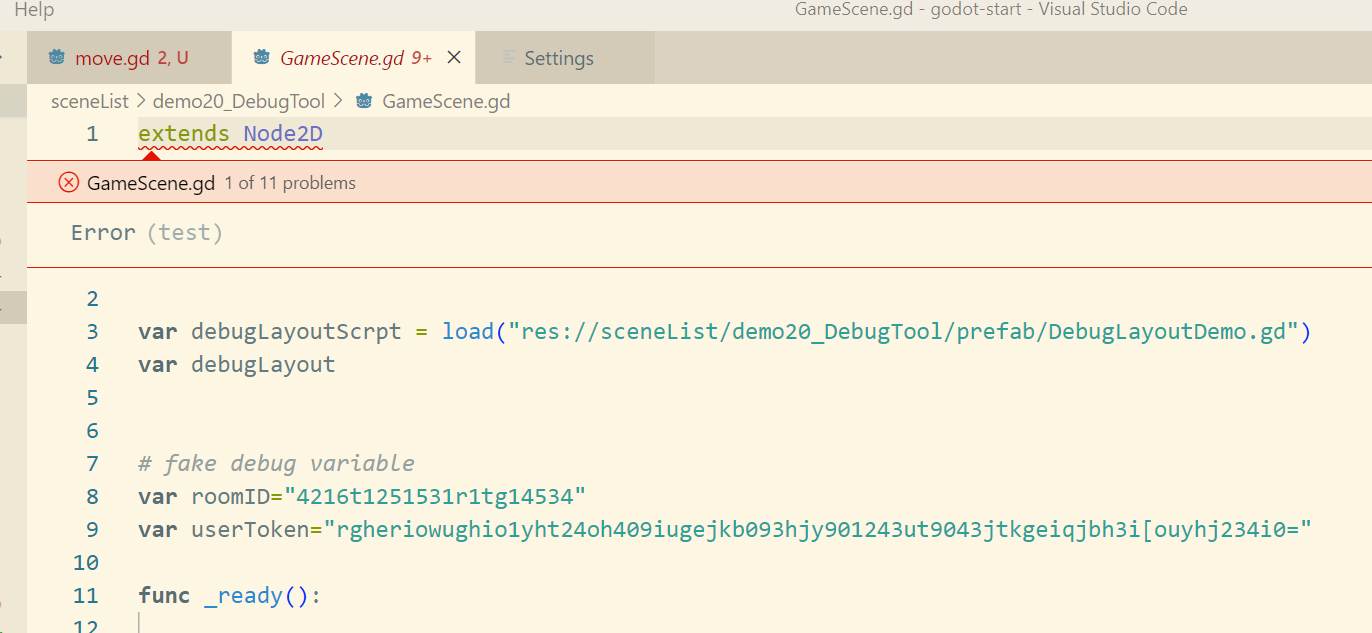
Task: Click the "# fake debug variable" comment
Action: tap(276, 464)
